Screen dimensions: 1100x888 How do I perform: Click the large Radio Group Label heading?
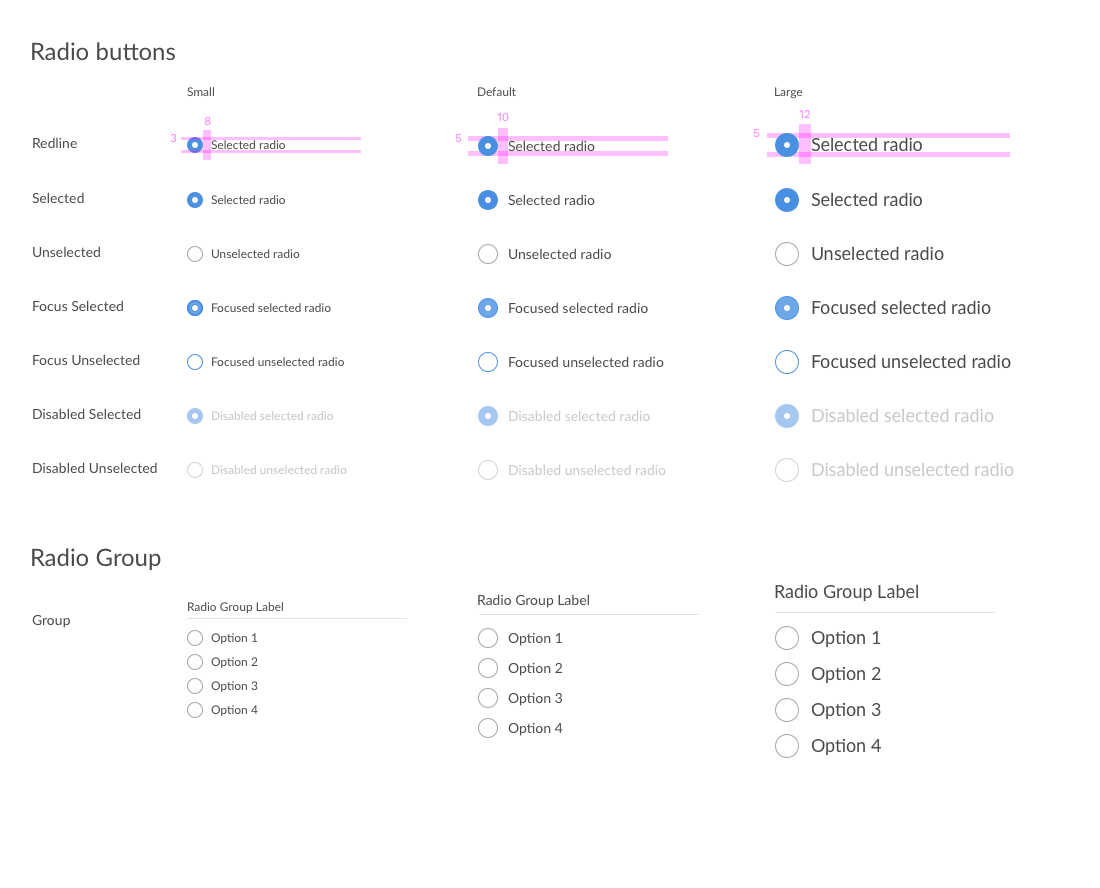(846, 592)
